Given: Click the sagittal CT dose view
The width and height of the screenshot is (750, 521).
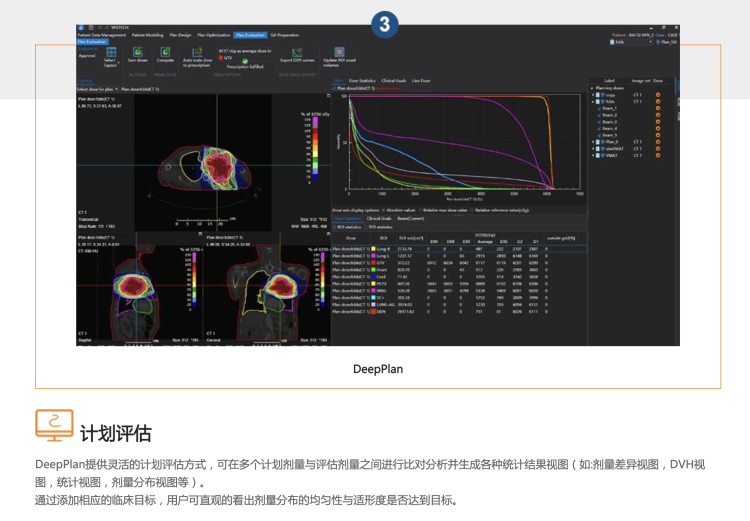Looking at the screenshot, I should click(x=140, y=288).
